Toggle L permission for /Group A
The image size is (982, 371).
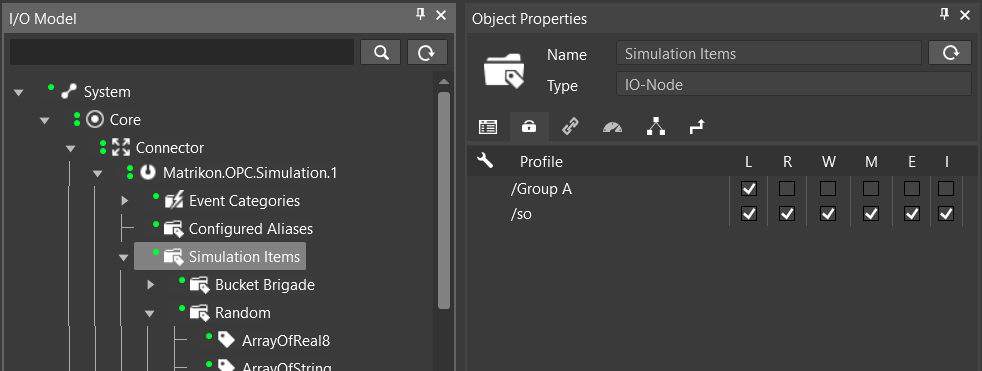point(748,188)
